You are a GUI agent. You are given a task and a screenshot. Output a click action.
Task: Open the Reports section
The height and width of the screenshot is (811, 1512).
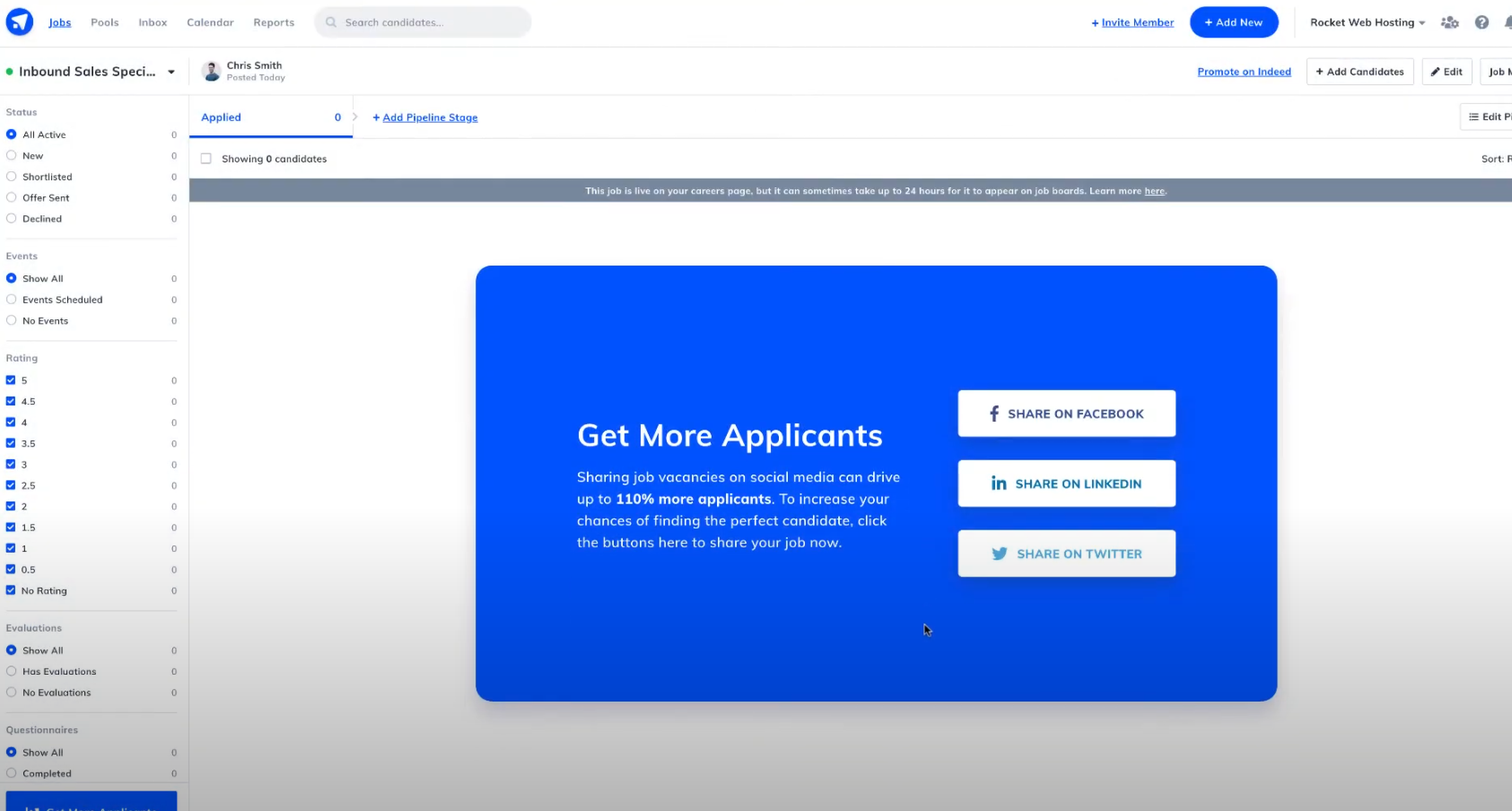[x=274, y=22]
